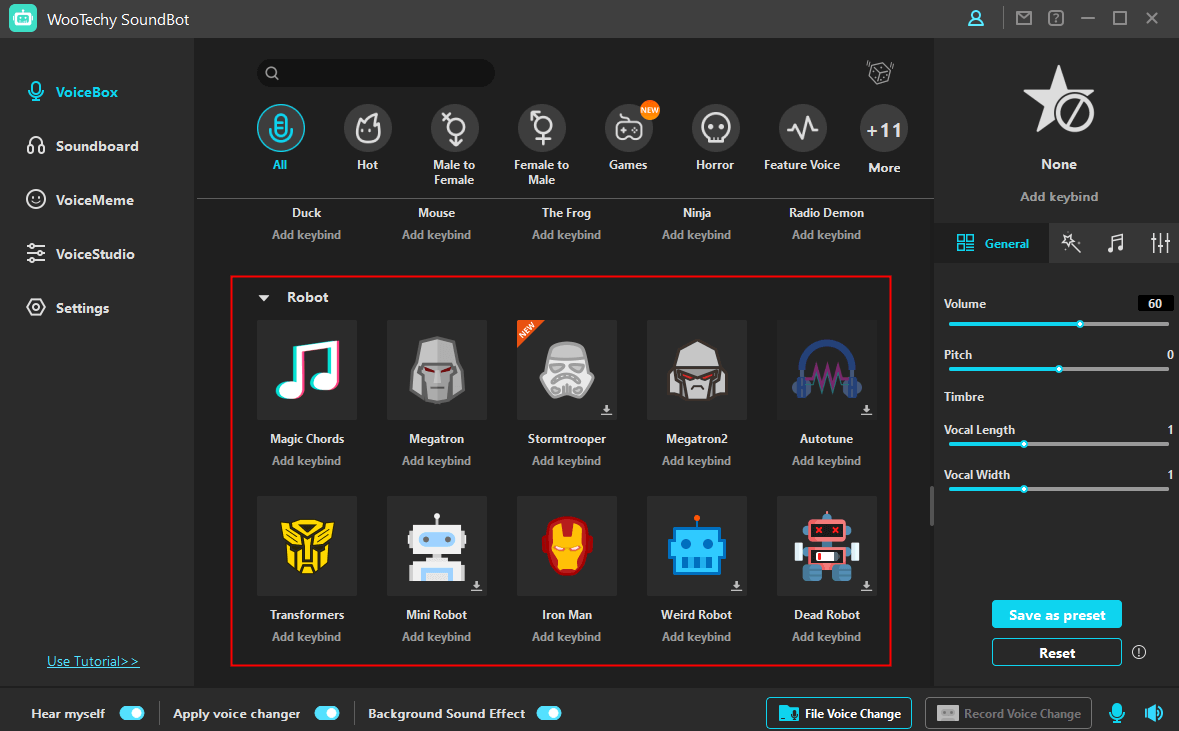Open the VoiceMeme section

point(80,200)
